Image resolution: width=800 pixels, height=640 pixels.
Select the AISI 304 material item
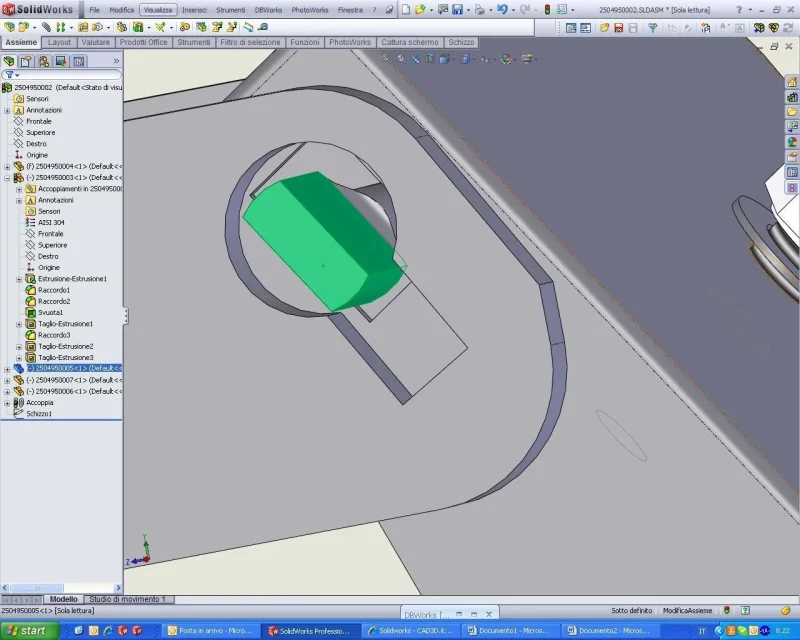click(51, 223)
